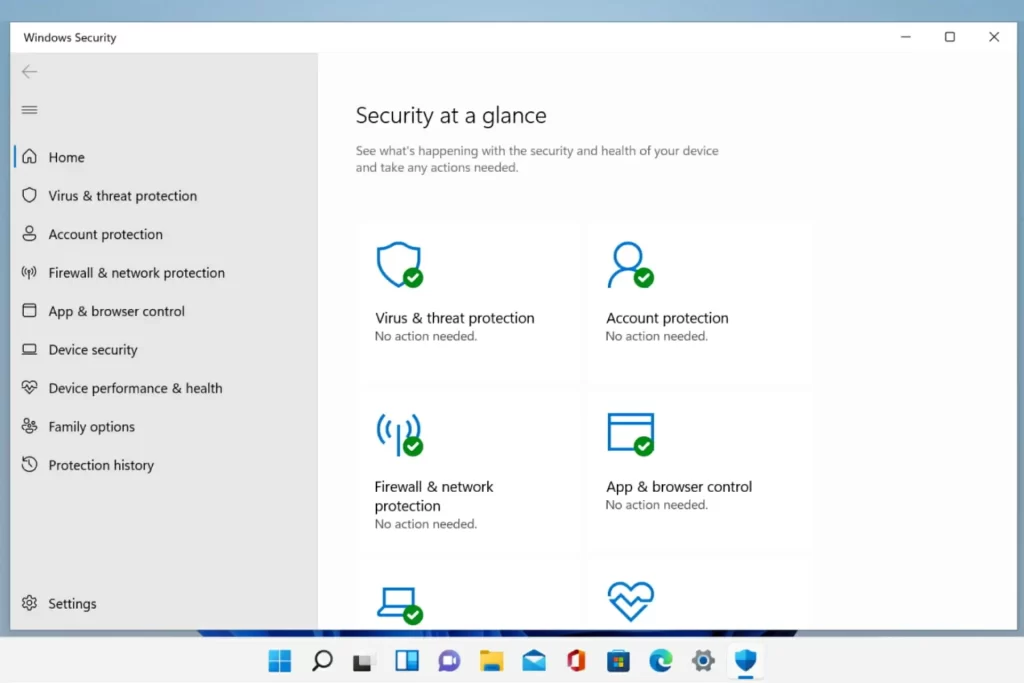Screen dimensions: 1024x683
Task: Open Account protection person tile icon
Action: [x=629, y=265]
